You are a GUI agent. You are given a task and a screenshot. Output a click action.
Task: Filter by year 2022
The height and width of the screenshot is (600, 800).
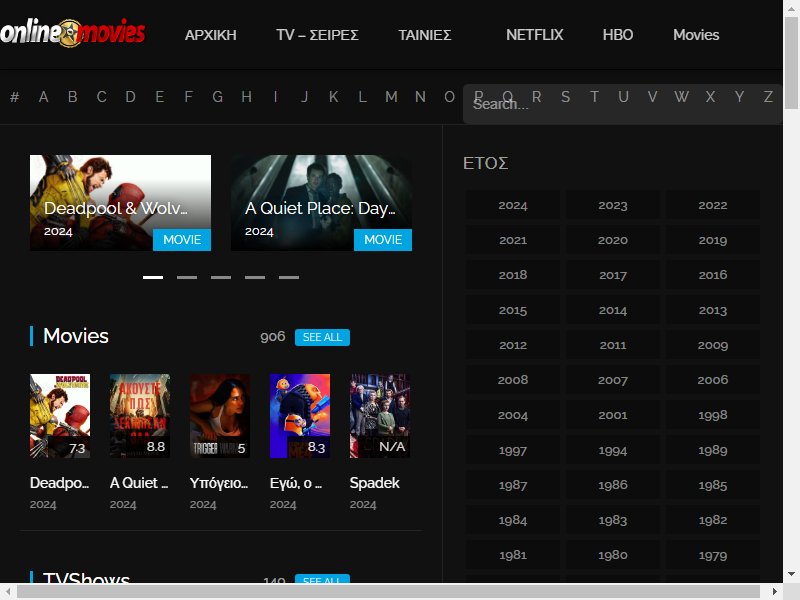(713, 205)
